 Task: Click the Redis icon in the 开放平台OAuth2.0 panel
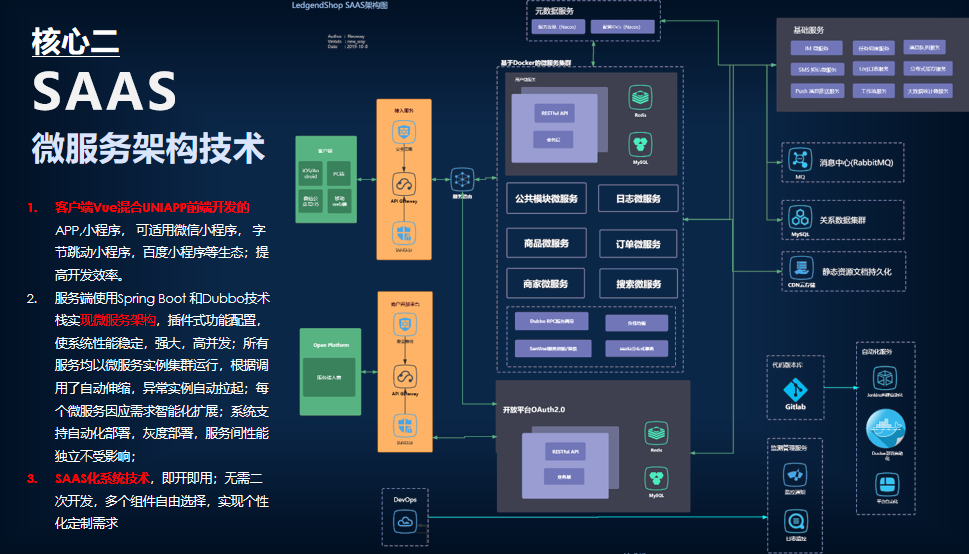click(x=656, y=434)
